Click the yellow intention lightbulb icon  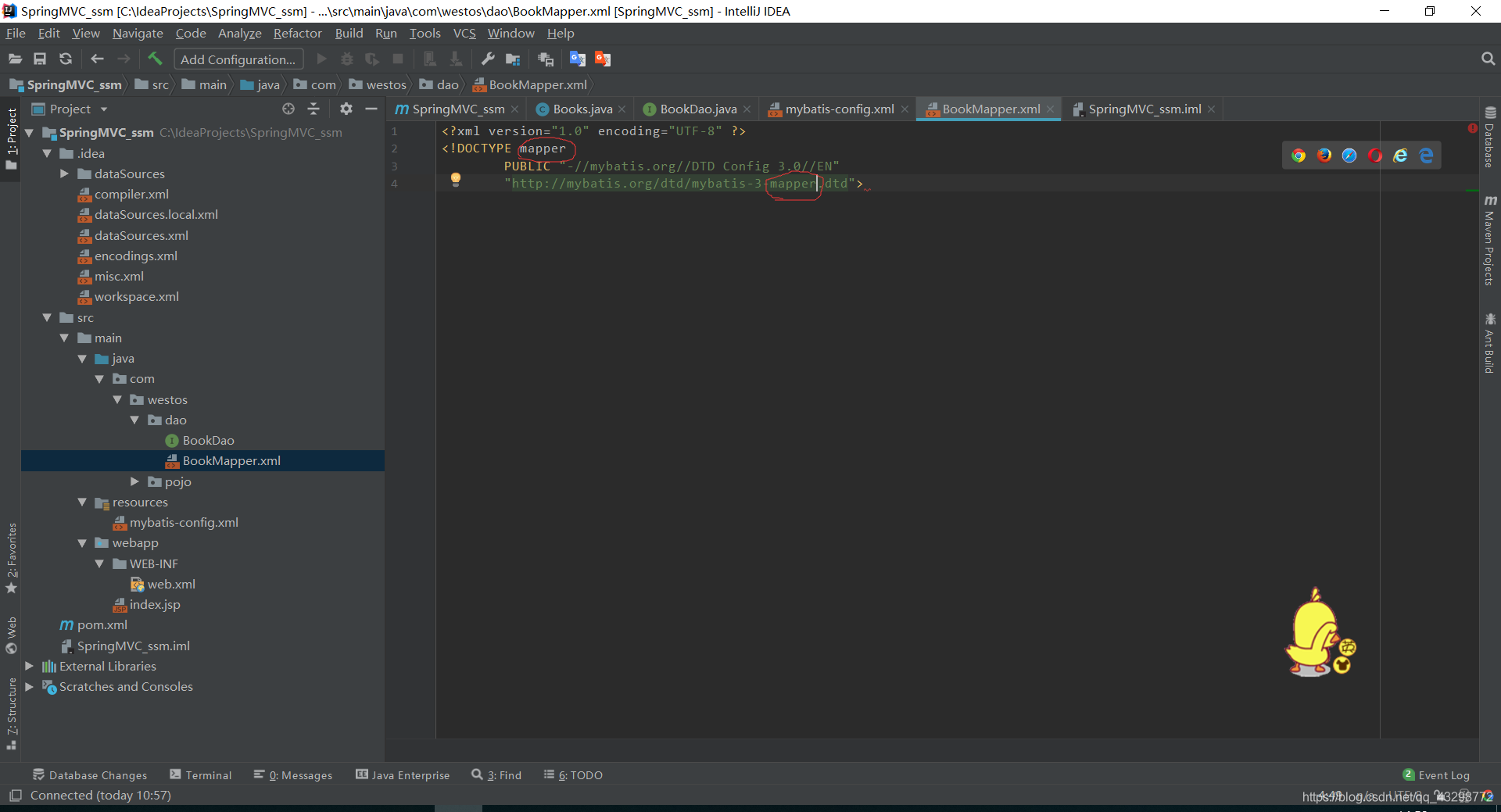456,180
